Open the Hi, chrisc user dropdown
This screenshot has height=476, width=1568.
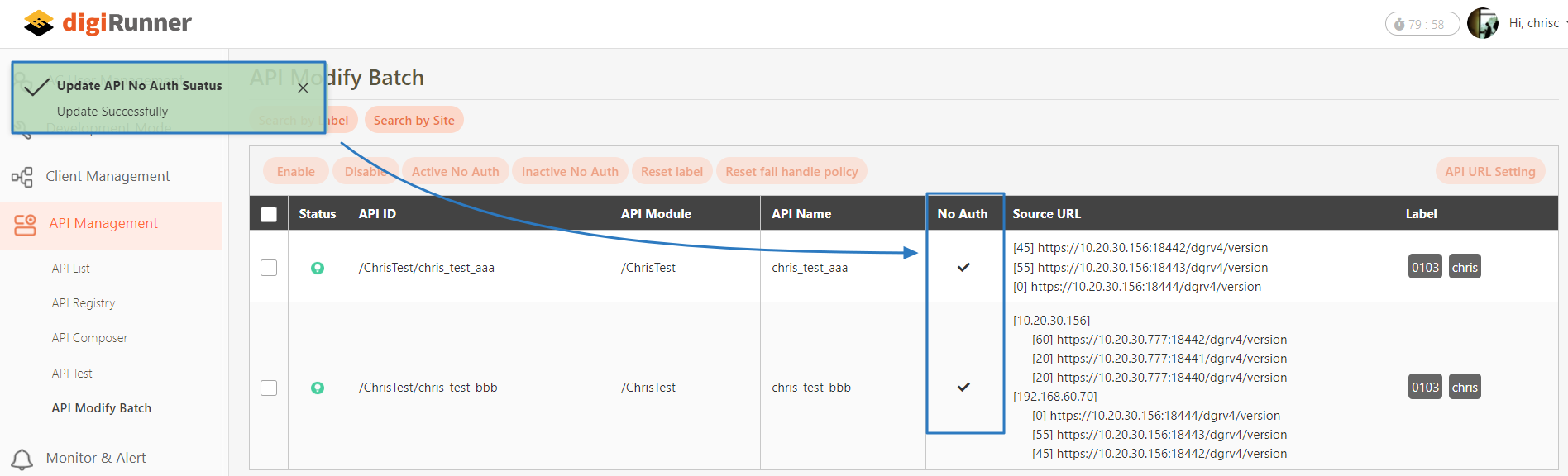1536,23
